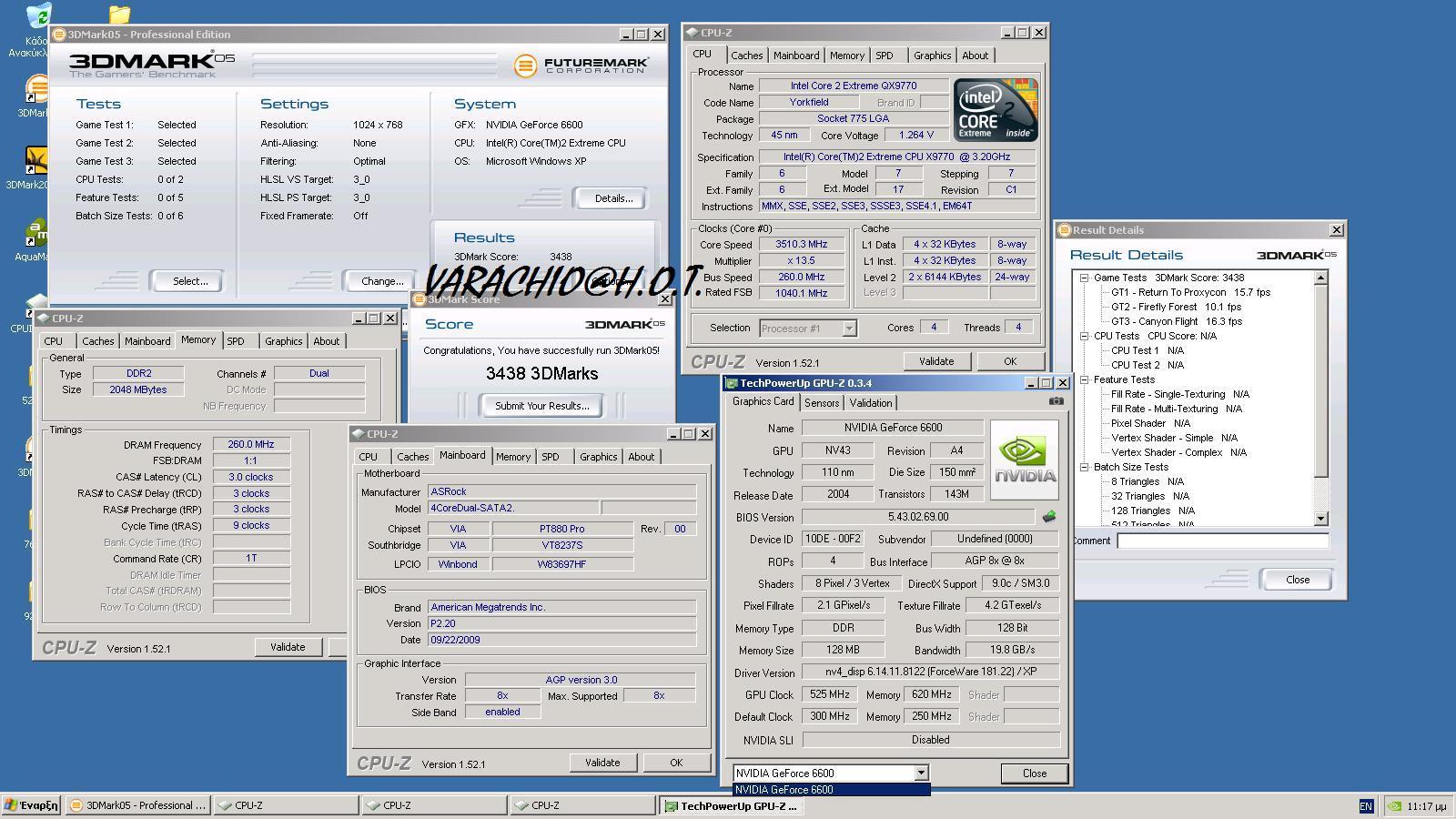Select Fill Rate - Multi-Texturing row
Viewport: 1456px width, 819px height.
pos(1176,409)
